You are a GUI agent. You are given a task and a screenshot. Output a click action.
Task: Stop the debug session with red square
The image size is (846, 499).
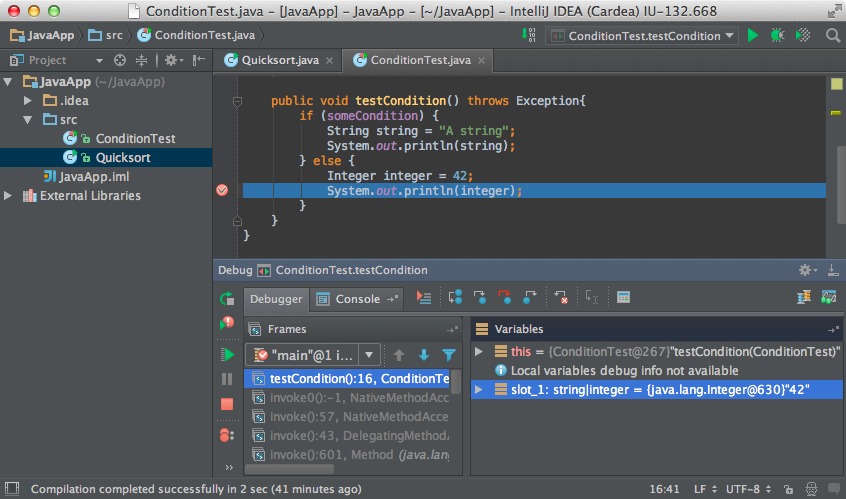227,404
